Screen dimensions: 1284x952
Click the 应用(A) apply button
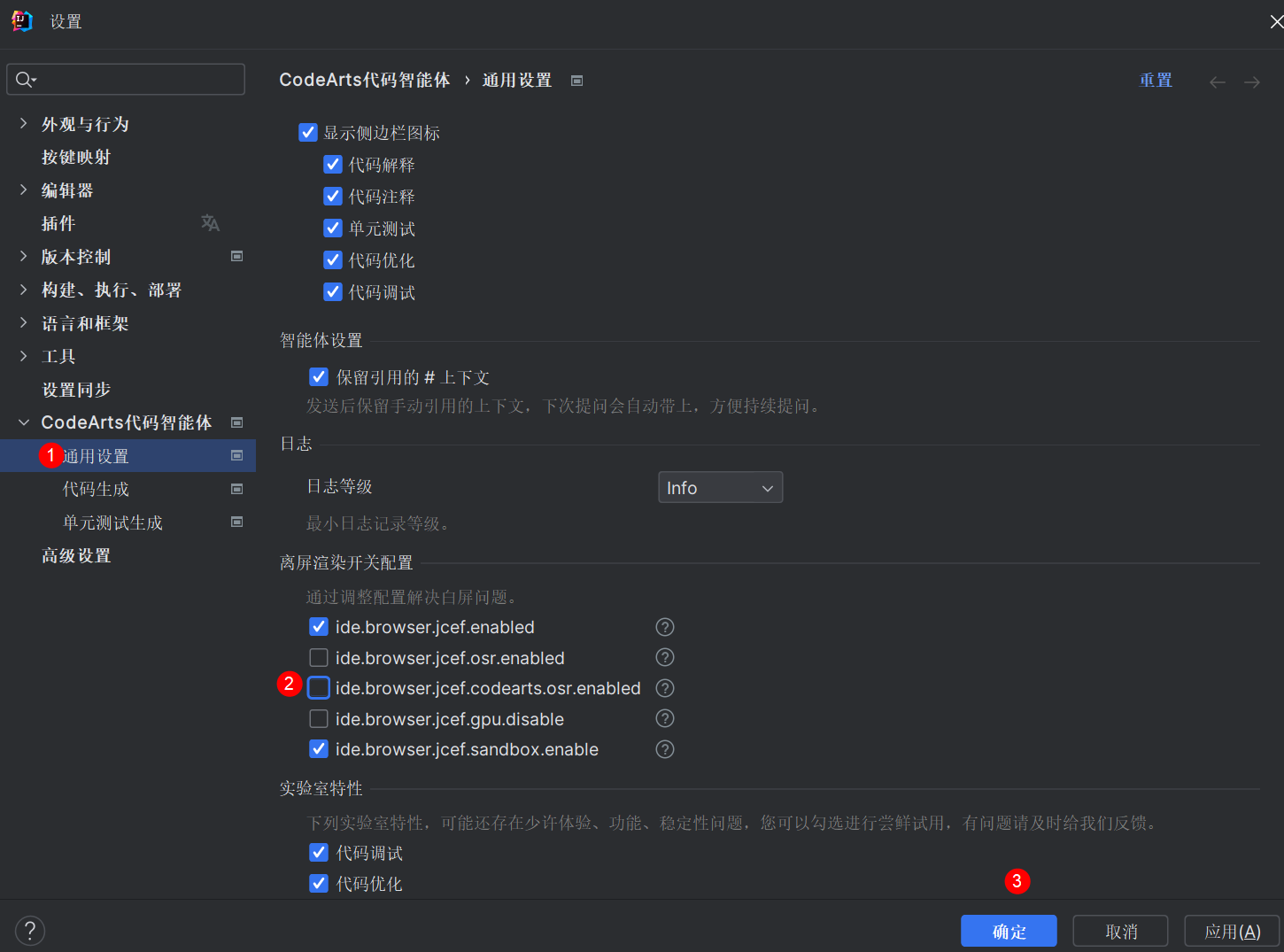click(1232, 932)
